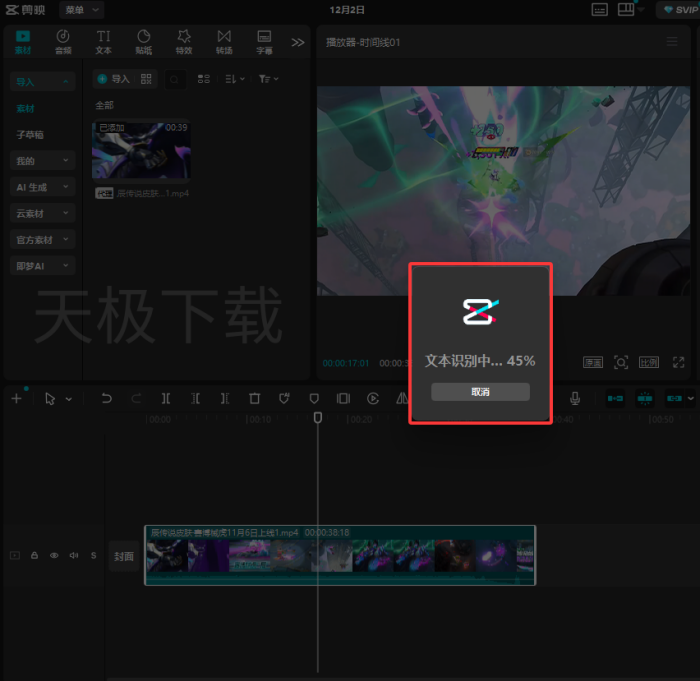Click the microphone record icon

(575, 398)
